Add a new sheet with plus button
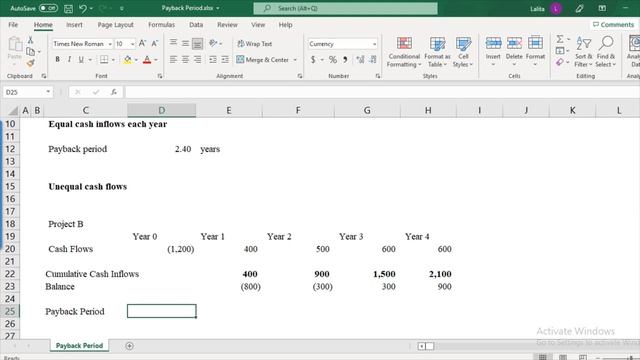 tap(129, 346)
